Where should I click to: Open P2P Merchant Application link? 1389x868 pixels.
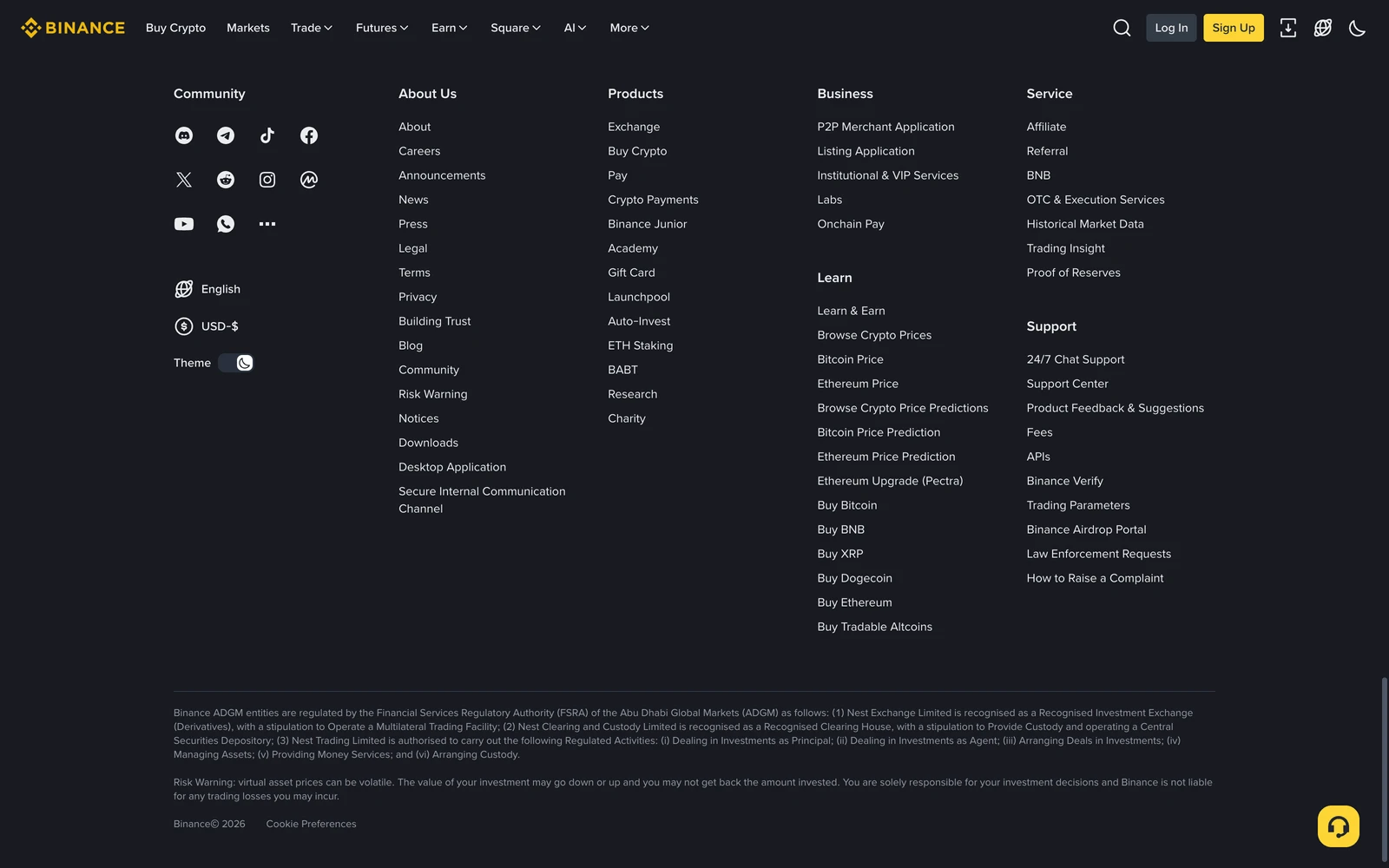click(x=885, y=127)
